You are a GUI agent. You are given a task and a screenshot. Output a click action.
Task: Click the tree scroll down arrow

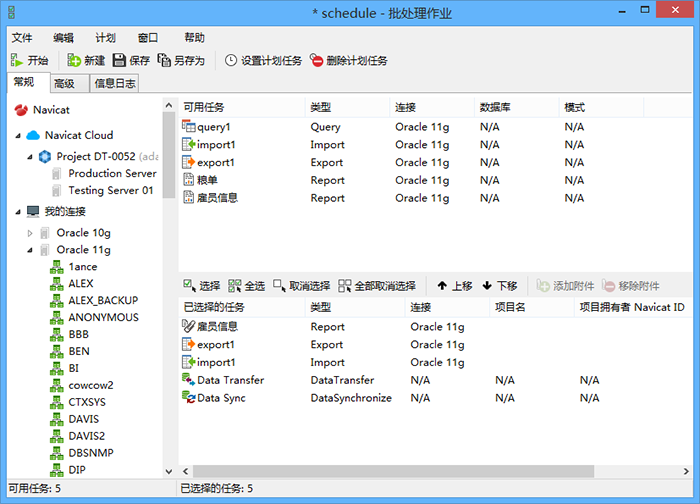coord(169,471)
